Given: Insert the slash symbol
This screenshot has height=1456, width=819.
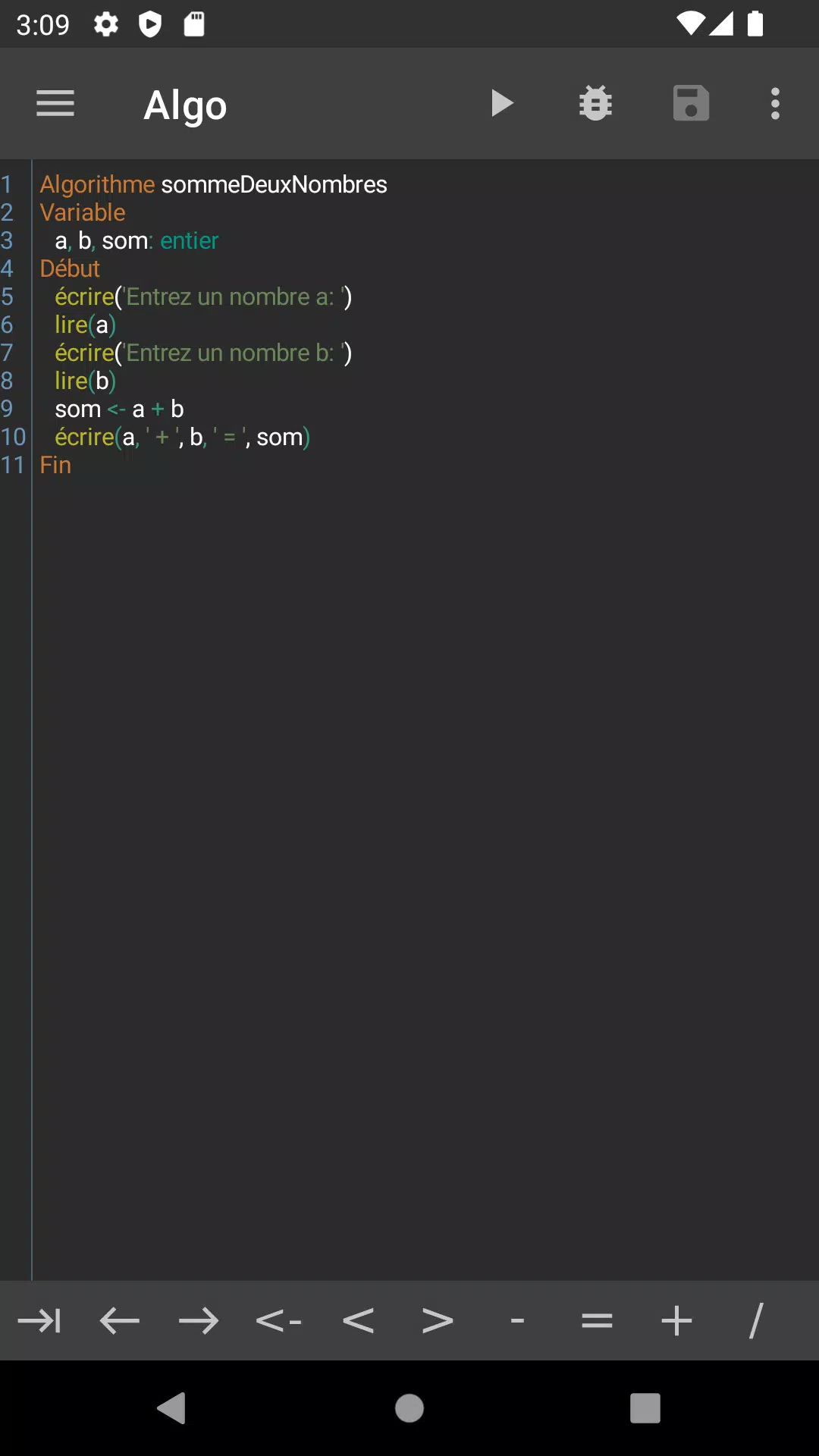Looking at the screenshot, I should pyautogui.click(x=756, y=1321).
